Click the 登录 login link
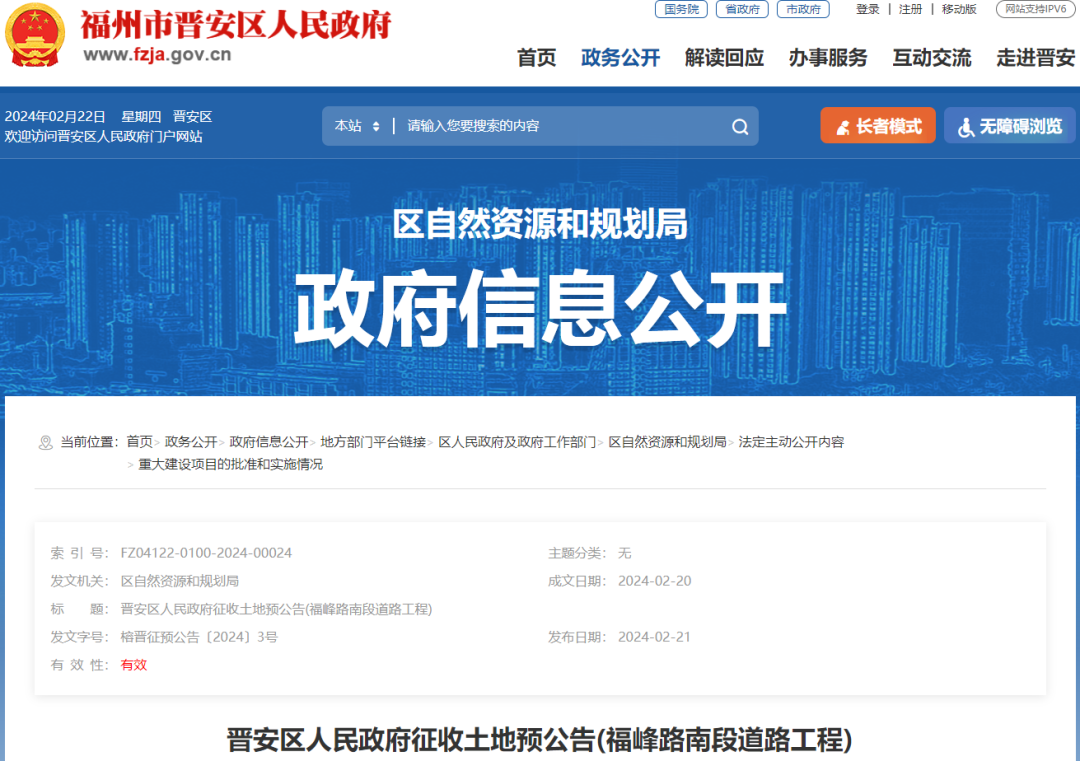The width and height of the screenshot is (1080, 761). 866,9
